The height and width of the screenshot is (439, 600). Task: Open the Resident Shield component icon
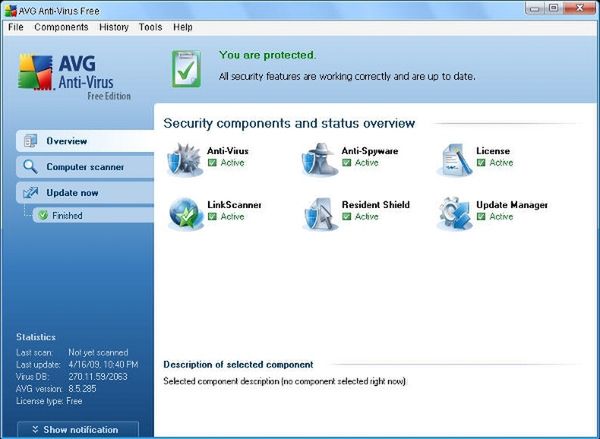320,214
